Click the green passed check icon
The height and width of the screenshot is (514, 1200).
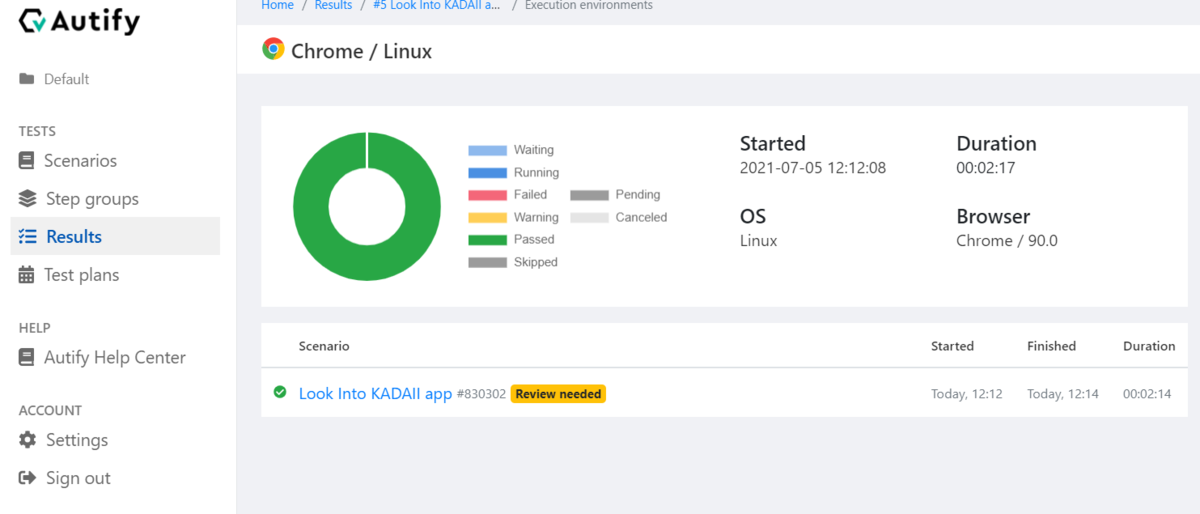[x=280, y=392]
